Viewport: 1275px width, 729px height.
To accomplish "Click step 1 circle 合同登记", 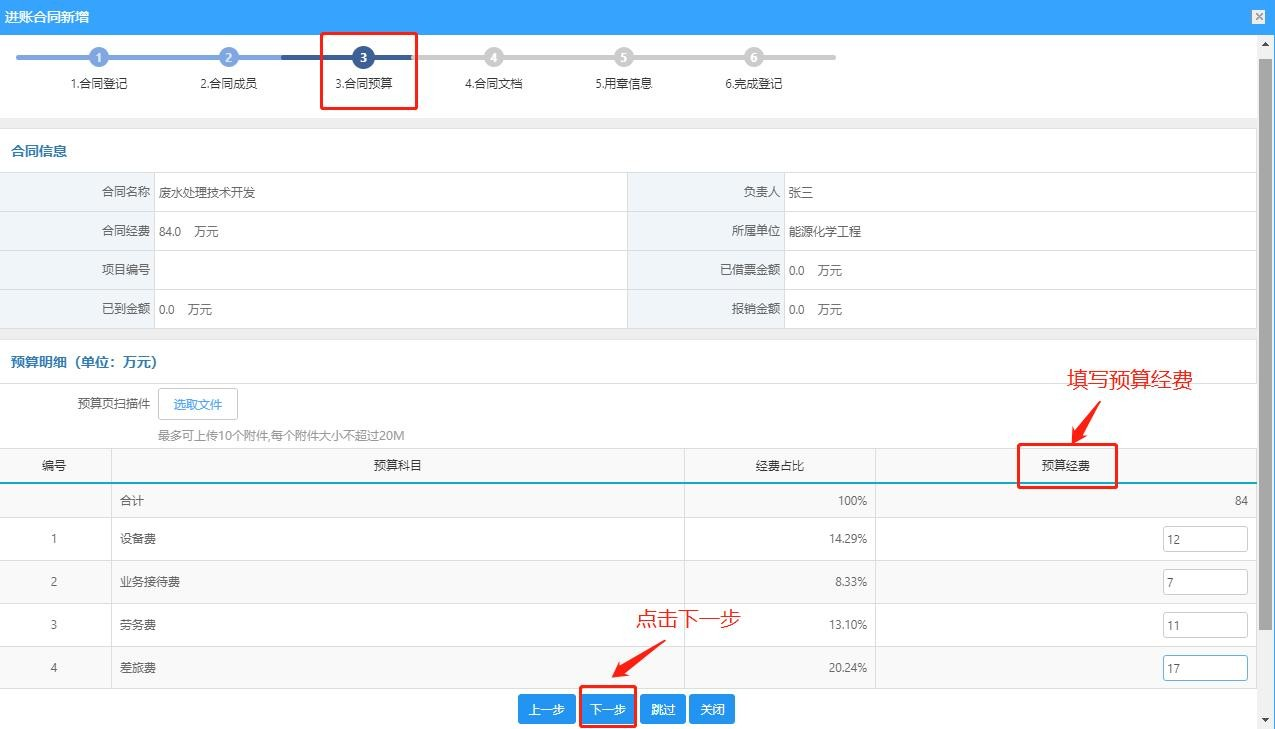I will click(98, 57).
